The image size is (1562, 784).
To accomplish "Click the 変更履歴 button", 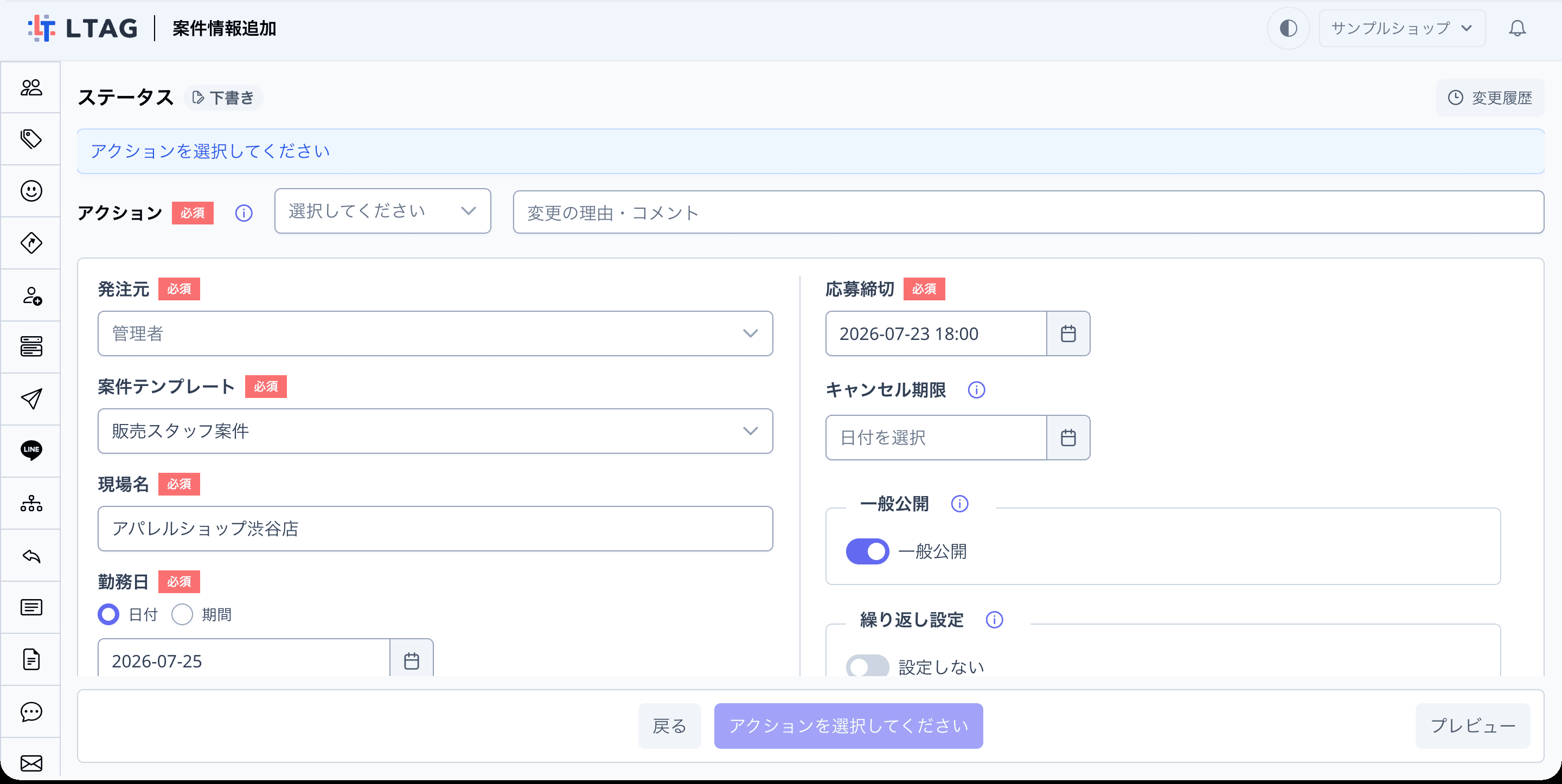I will [x=1489, y=98].
